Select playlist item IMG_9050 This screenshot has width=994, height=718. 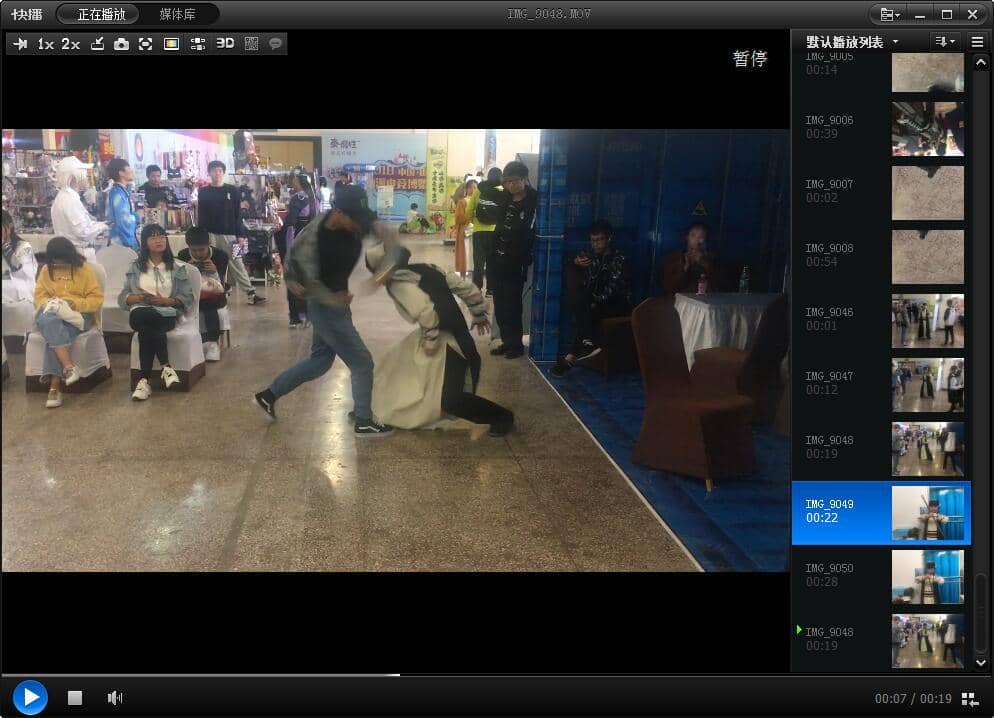[x=881, y=576]
